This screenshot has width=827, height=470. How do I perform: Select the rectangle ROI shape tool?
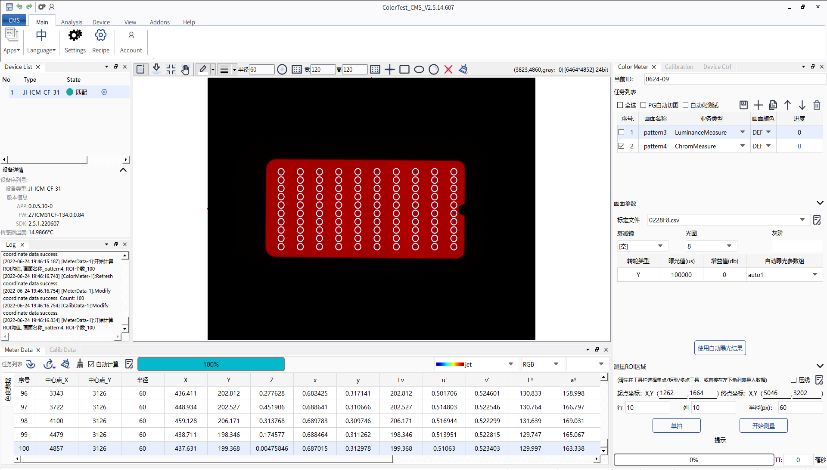pos(404,69)
